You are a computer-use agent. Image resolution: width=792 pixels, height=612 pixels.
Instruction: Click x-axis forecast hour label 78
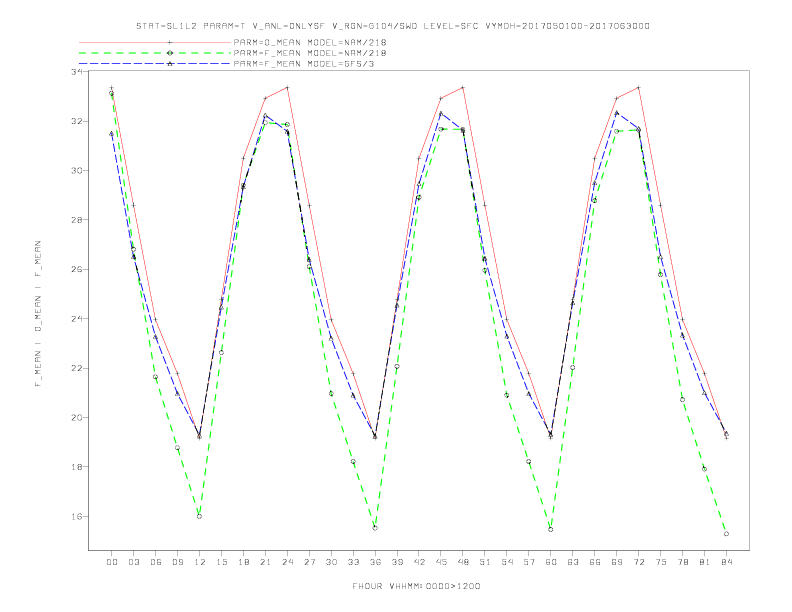pos(683,562)
